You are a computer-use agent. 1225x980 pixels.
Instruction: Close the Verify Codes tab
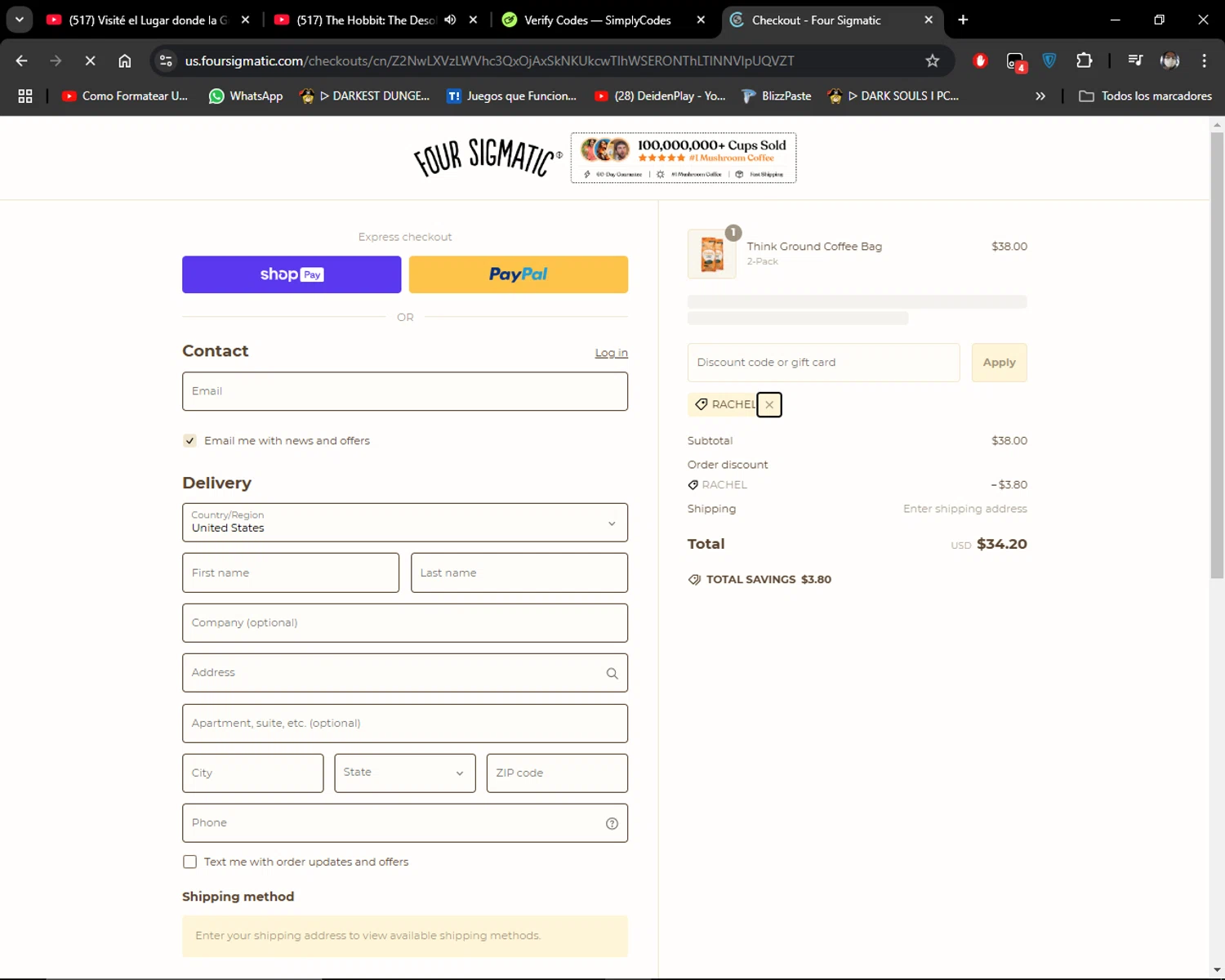pos(701,20)
